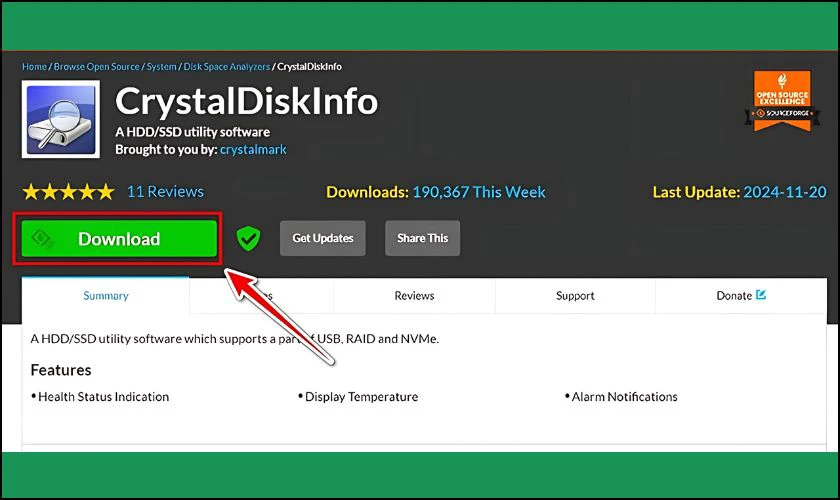This screenshot has height=500, width=840.
Task: Click the five-star rating stars
Action: click(x=68, y=192)
